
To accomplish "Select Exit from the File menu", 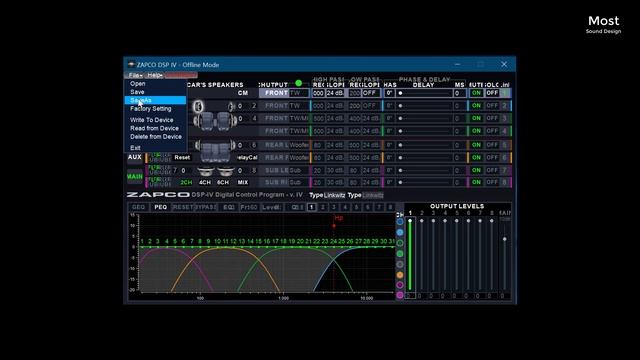I will 135,147.
